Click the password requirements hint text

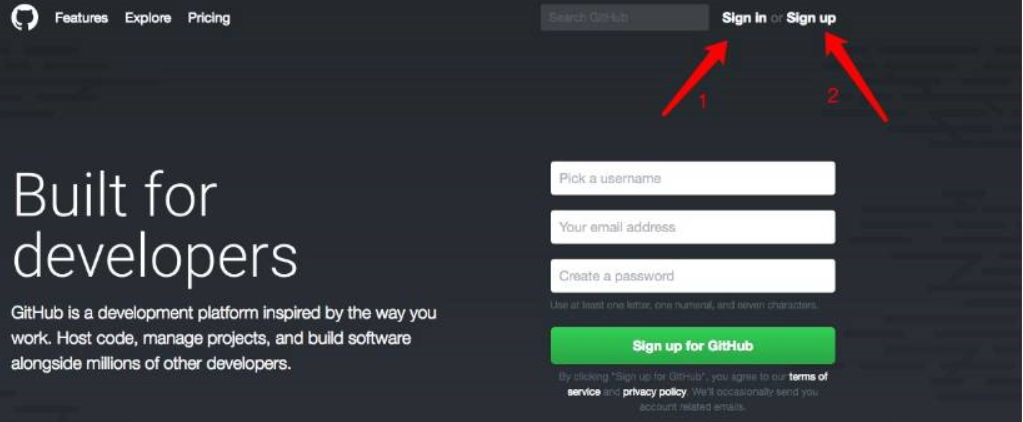point(684,305)
